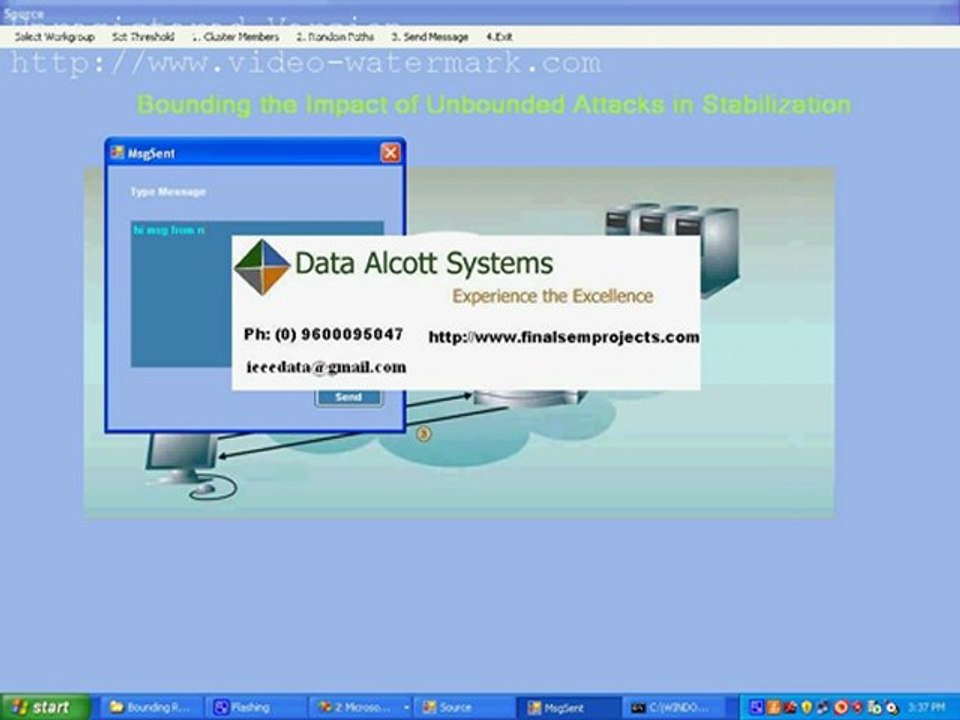Choose the 4.Exit menu item

pos(499,37)
